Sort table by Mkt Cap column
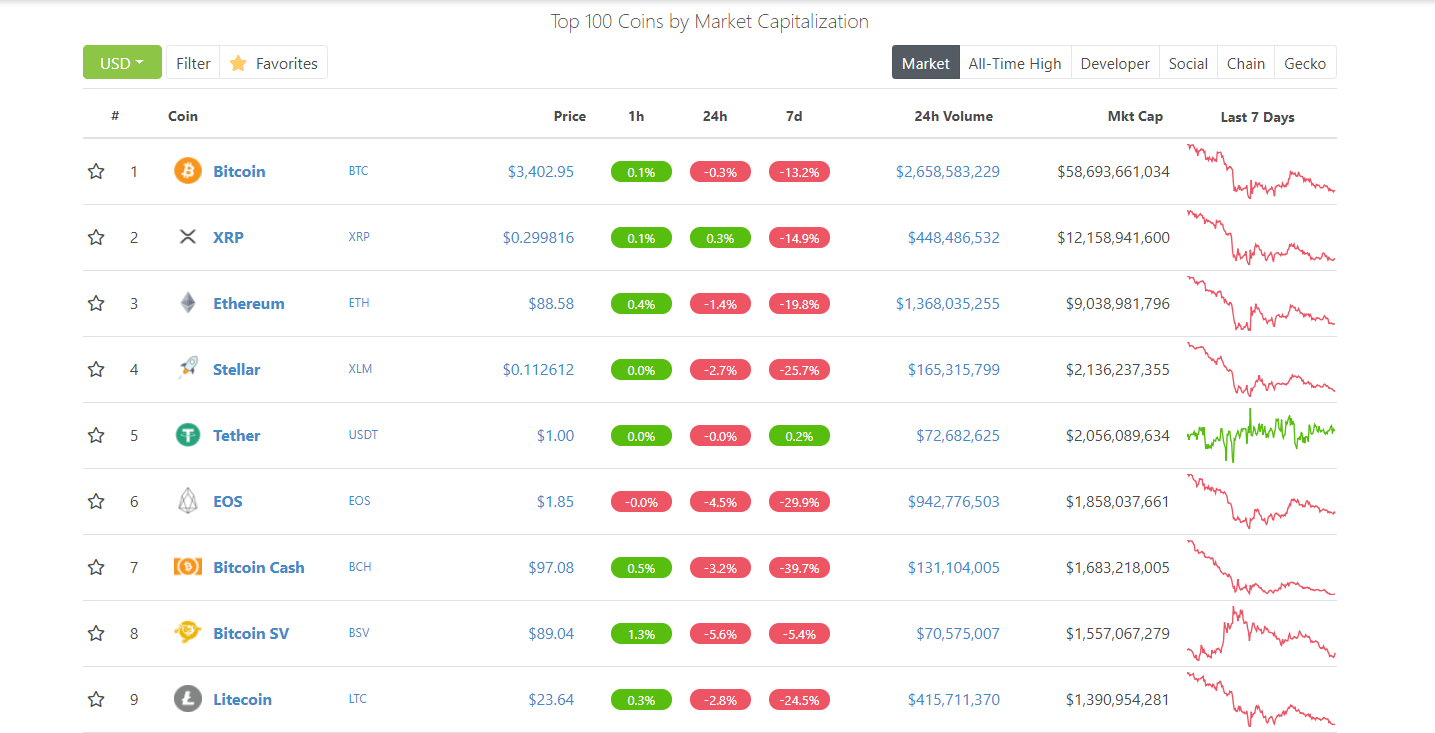This screenshot has width=1435, height=733. tap(1135, 116)
